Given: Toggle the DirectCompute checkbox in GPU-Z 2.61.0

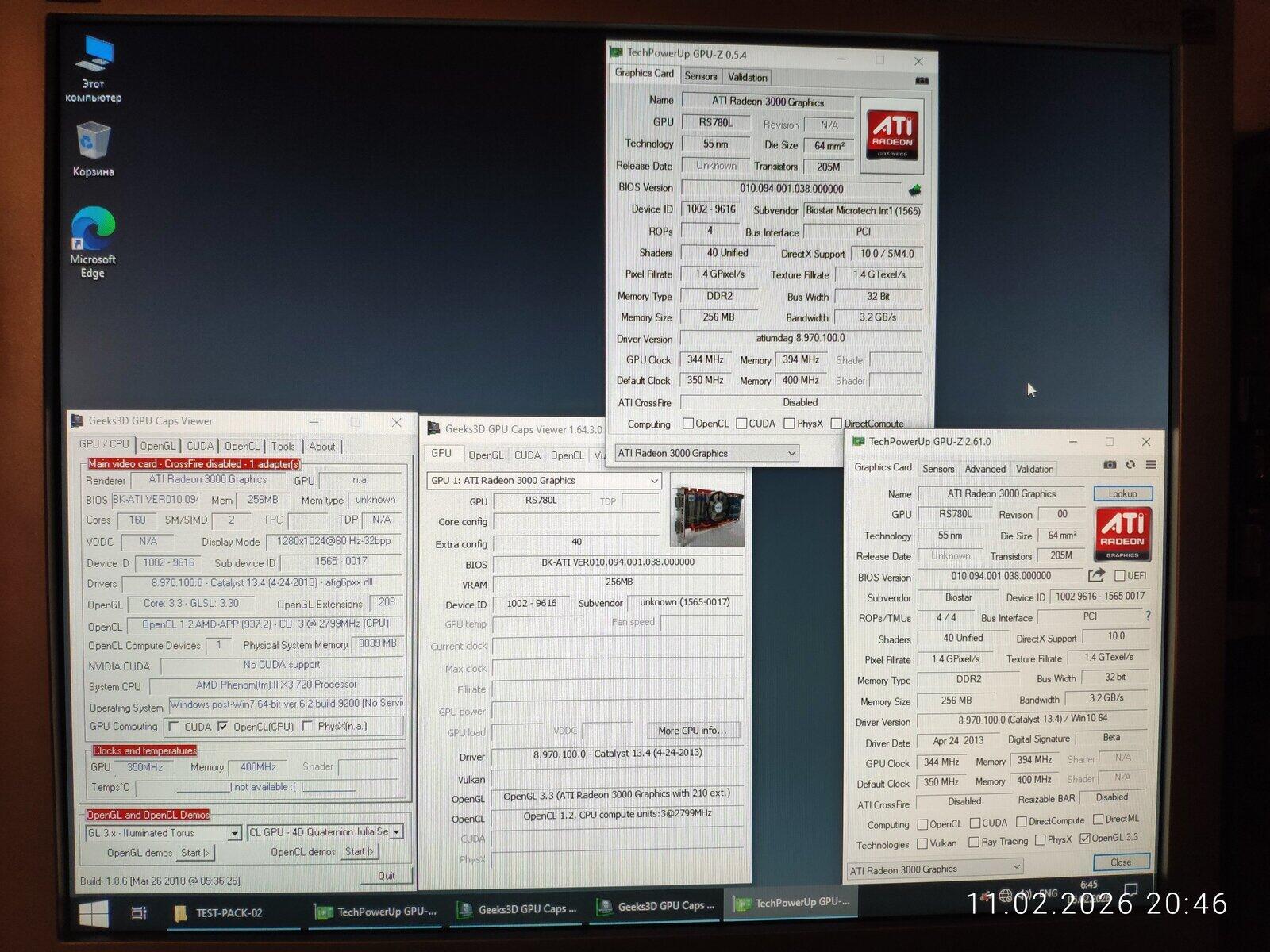Looking at the screenshot, I should [x=1022, y=821].
